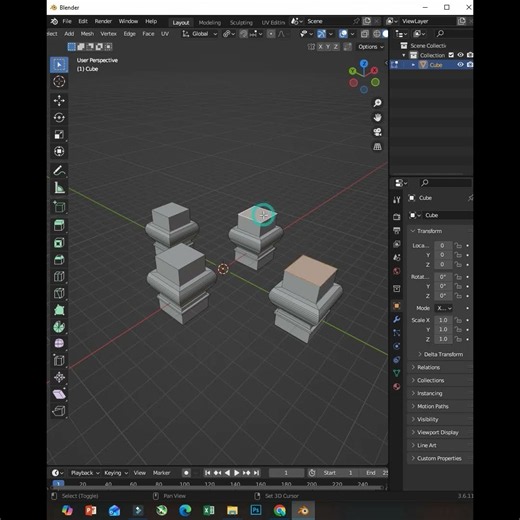Jump to the timeline start frame
520x520 pixels.
tap(207, 473)
